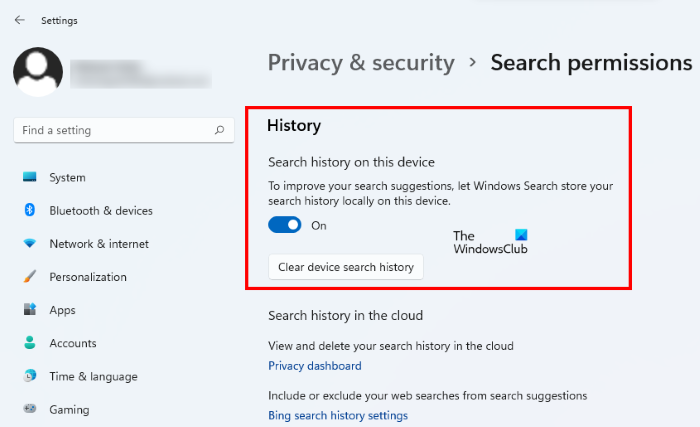Open Privacy & security breadcrumb
The image size is (700, 427).
click(361, 63)
